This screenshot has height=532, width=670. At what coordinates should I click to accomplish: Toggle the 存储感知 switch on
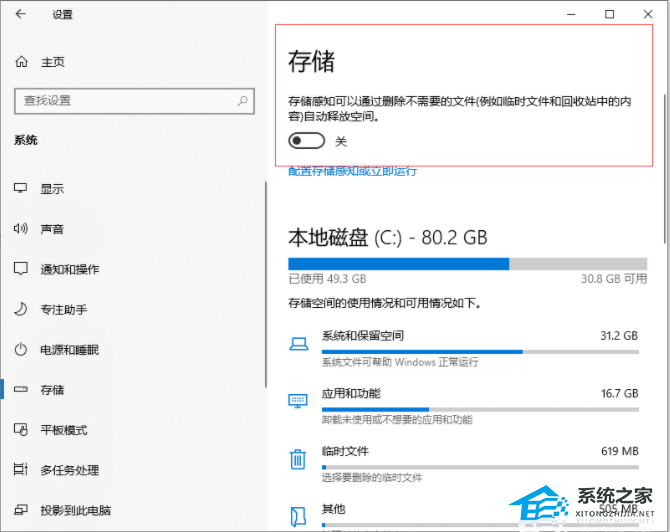click(306, 142)
